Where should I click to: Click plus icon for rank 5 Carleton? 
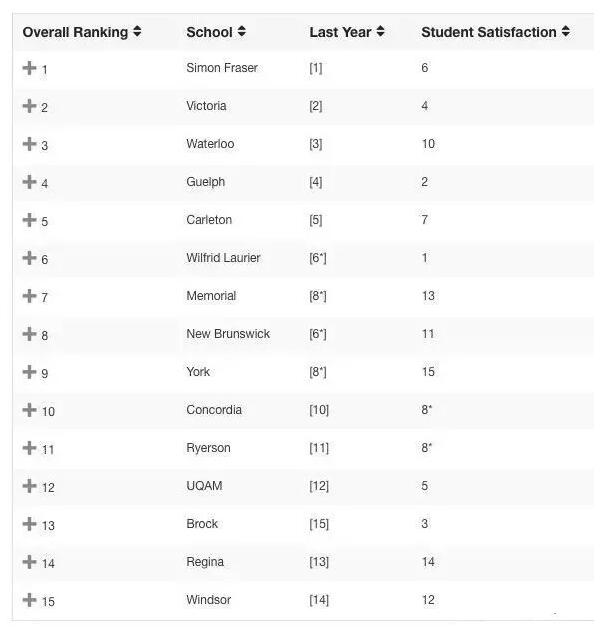30,219
